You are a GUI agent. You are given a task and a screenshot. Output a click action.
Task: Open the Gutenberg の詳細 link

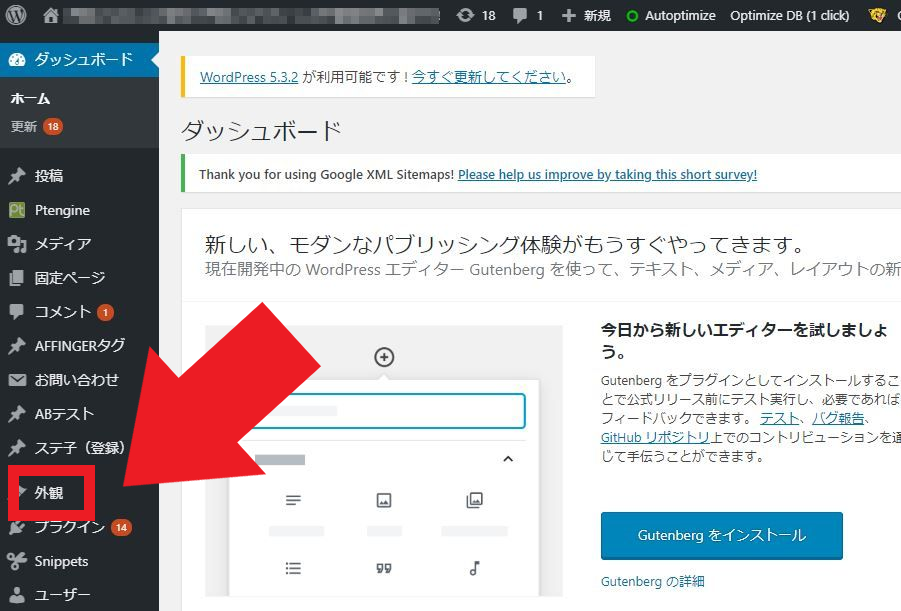pos(653,582)
